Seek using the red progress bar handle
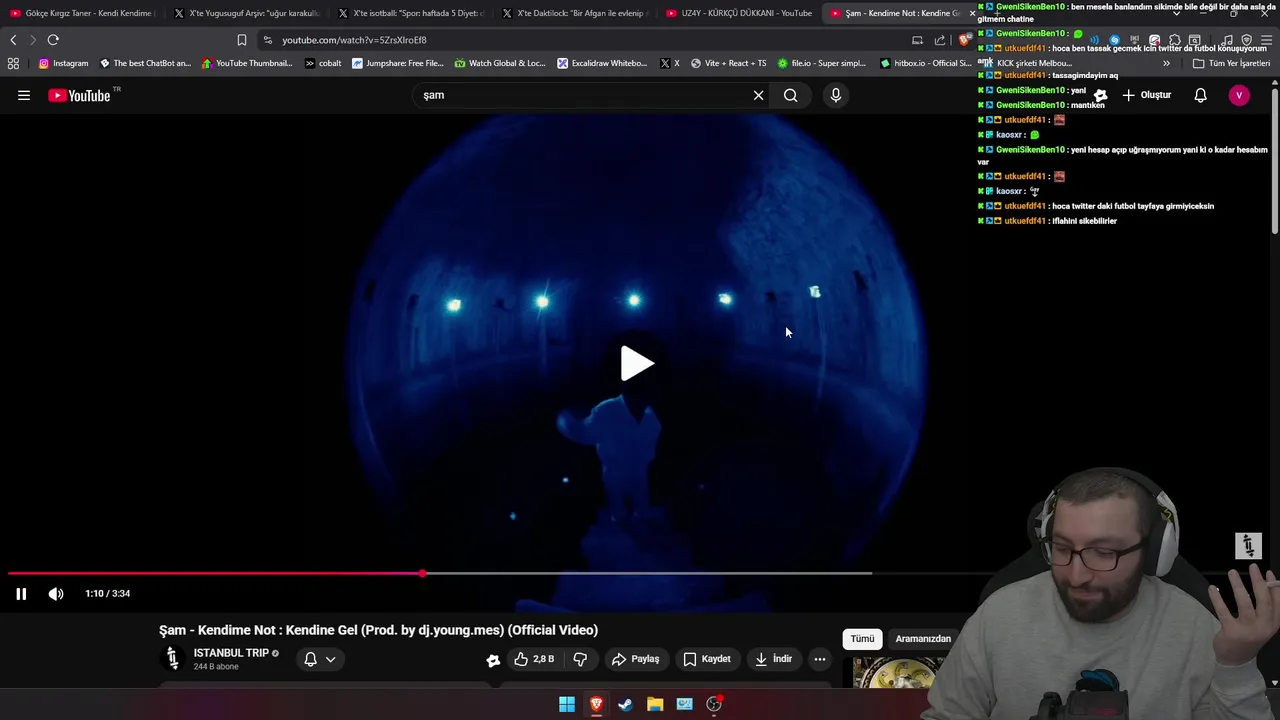Image resolution: width=1280 pixels, height=720 pixels. click(x=422, y=573)
